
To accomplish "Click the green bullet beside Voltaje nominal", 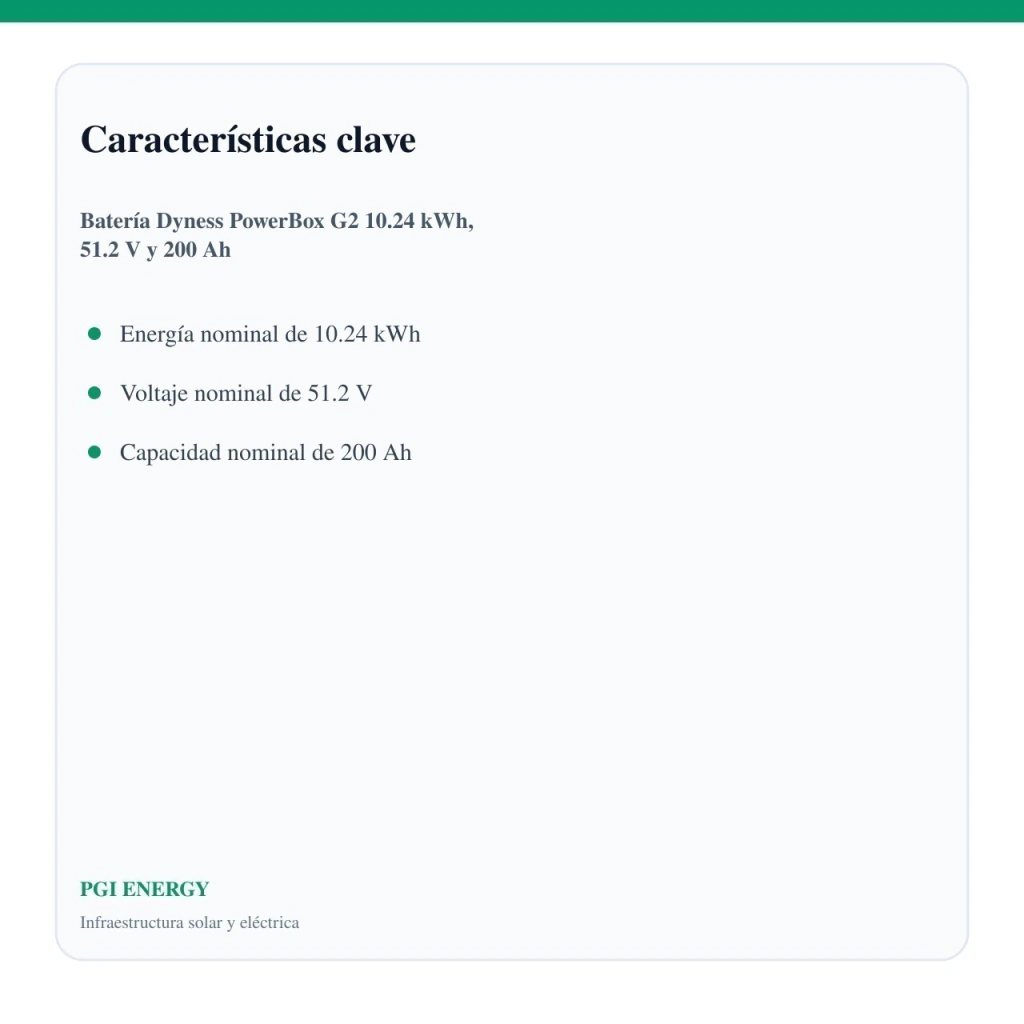I will [x=94, y=392].
